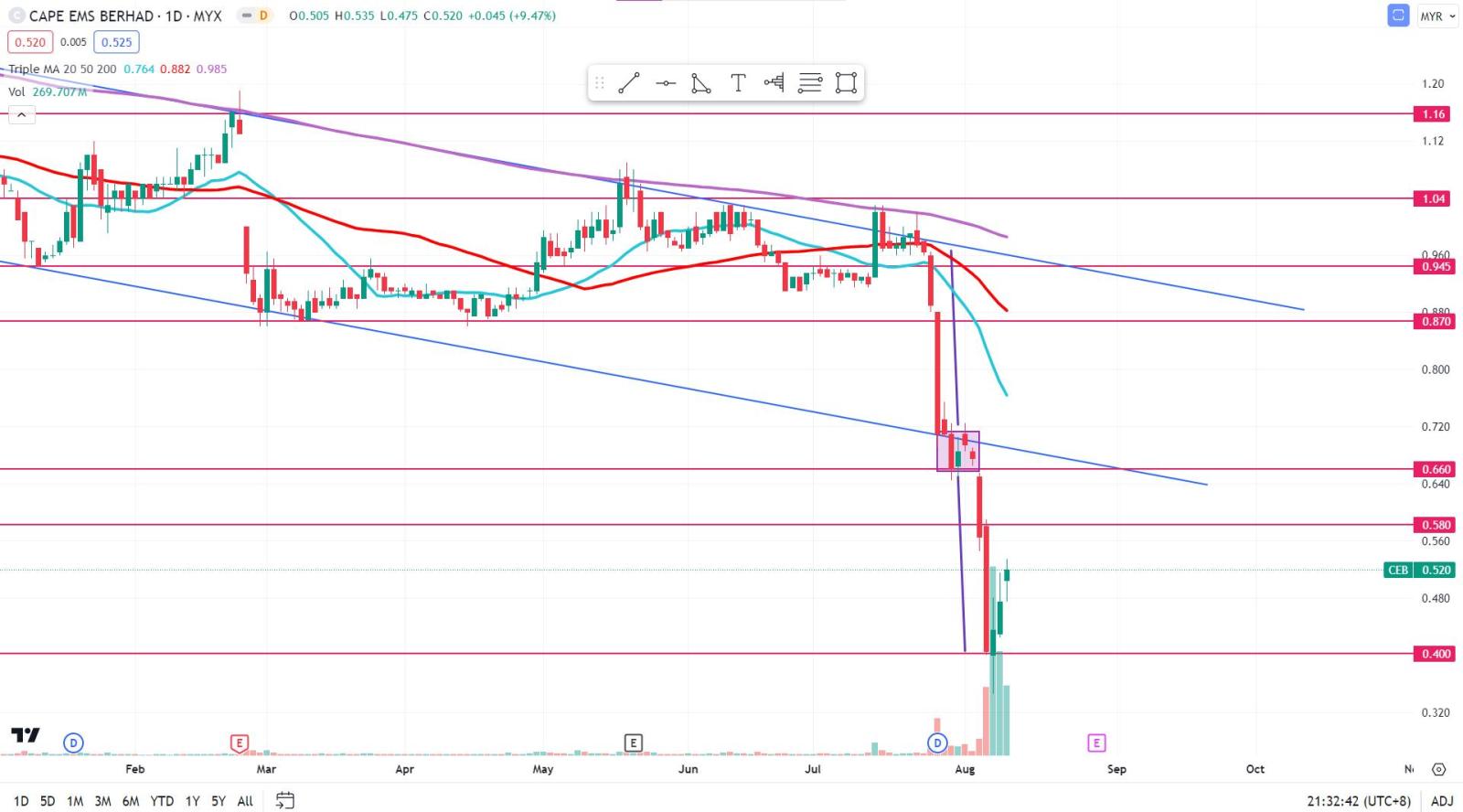Click the 0.580 horizontal line price label
The width and height of the screenshot is (1463, 812).
1433,525
